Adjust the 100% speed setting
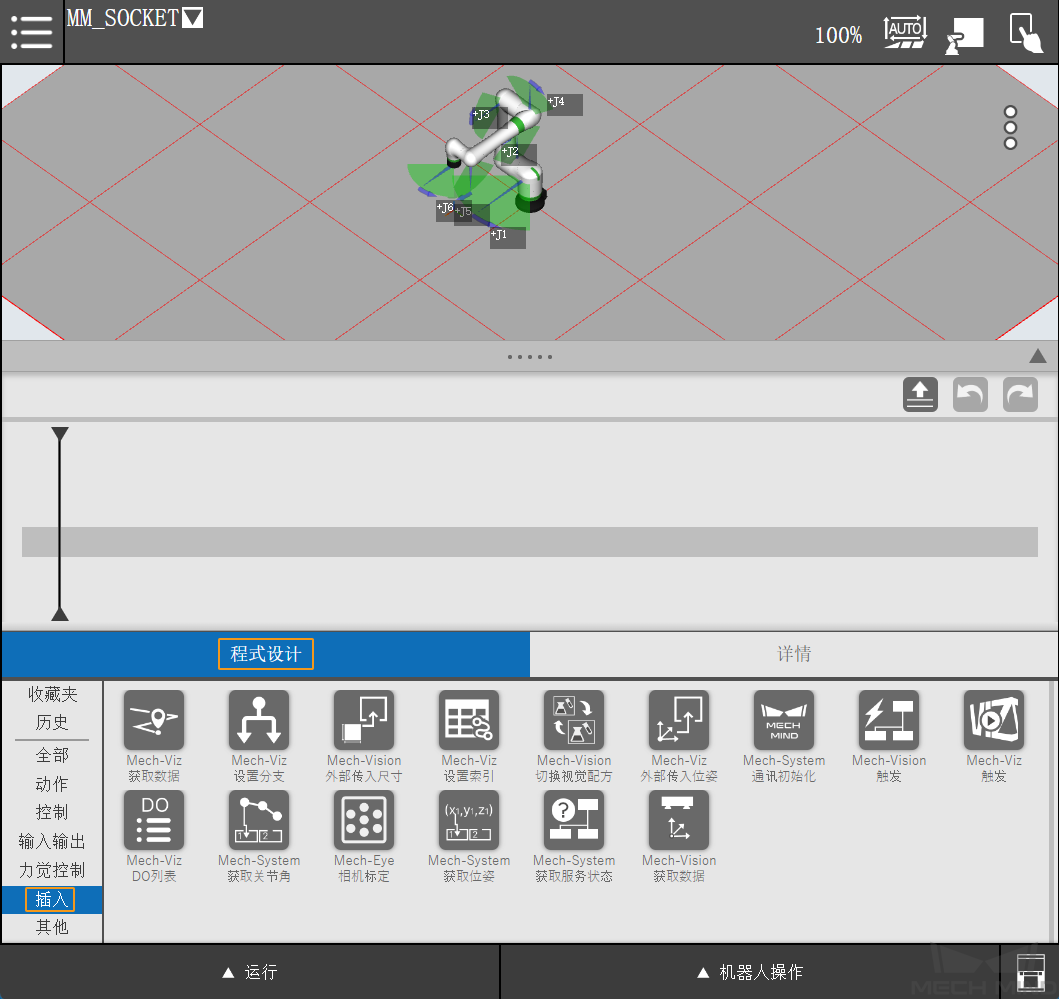 pos(838,35)
